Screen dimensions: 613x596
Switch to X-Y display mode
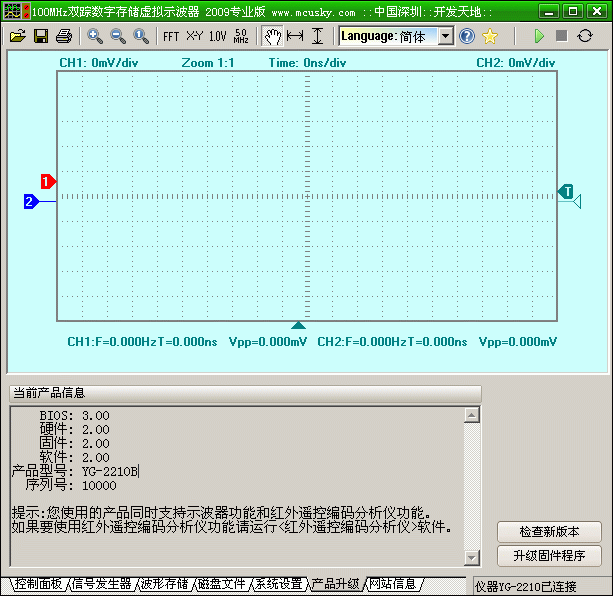(x=194, y=36)
